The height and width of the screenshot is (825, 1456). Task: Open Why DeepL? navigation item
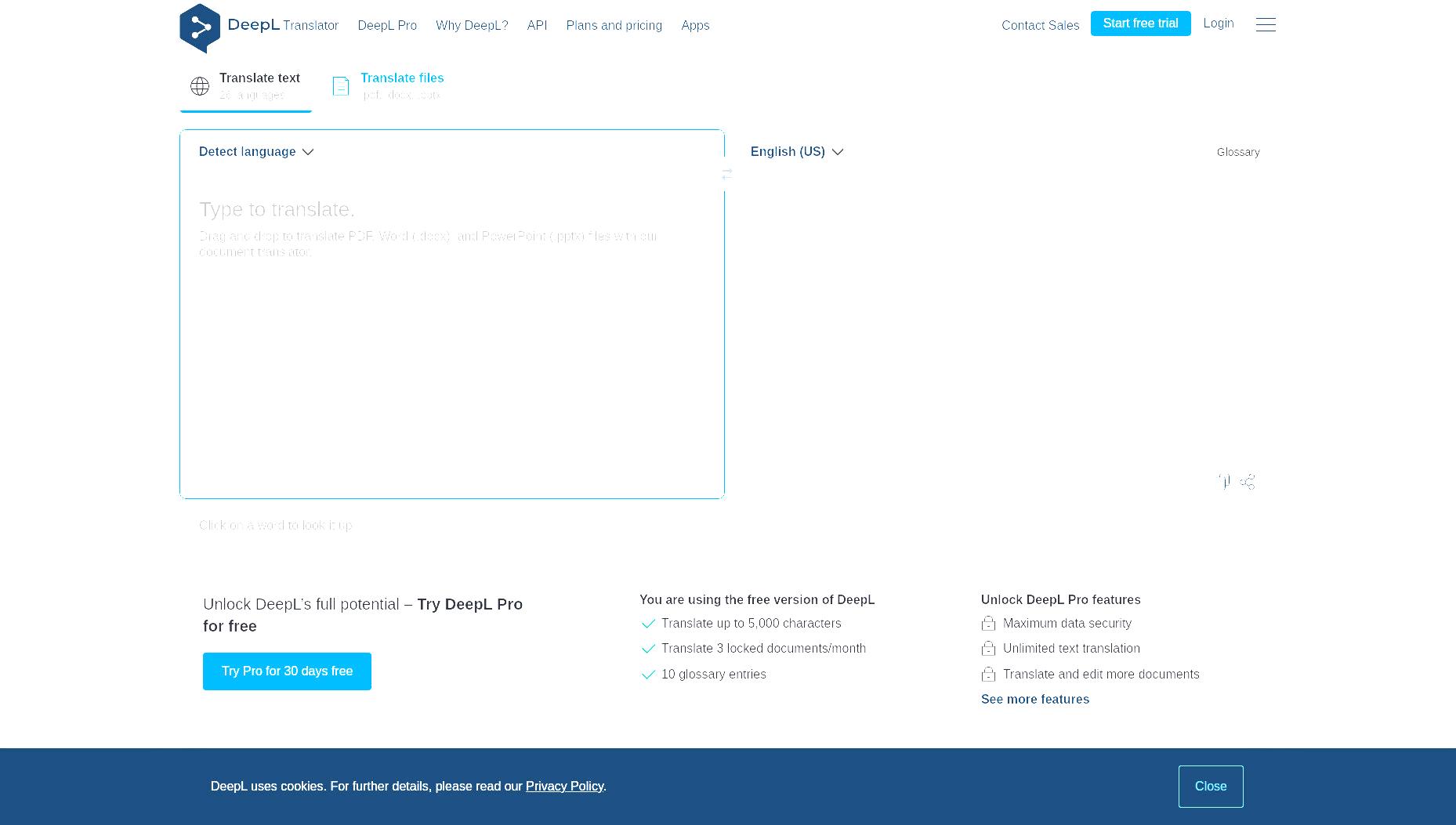point(472,26)
